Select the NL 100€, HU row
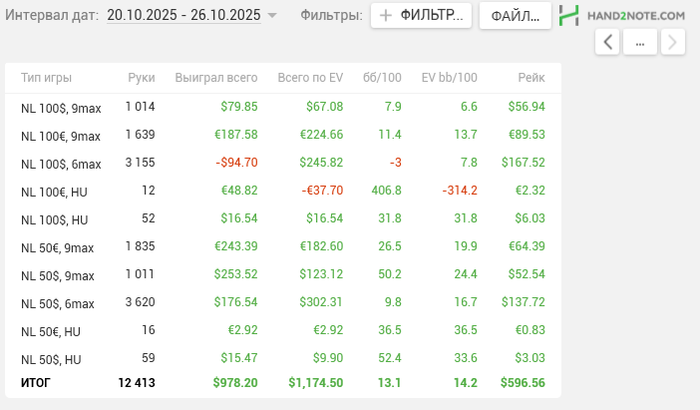The height and width of the screenshot is (410, 700). click(x=54, y=191)
